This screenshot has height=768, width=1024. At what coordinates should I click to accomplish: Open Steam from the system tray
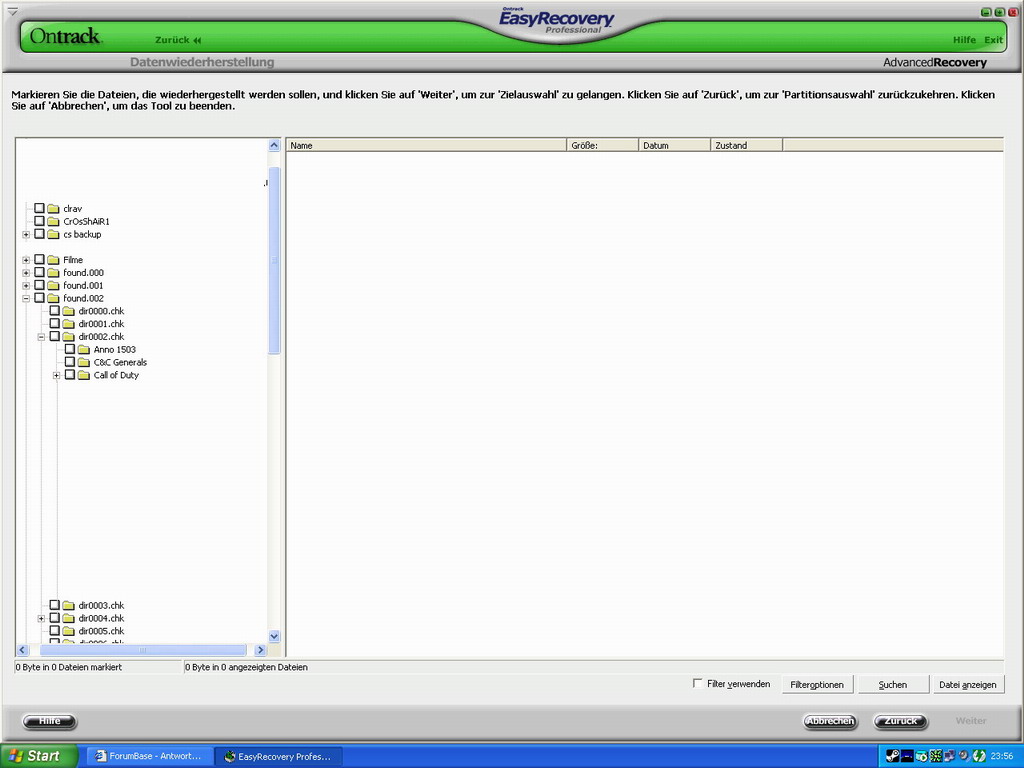[x=893, y=756]
